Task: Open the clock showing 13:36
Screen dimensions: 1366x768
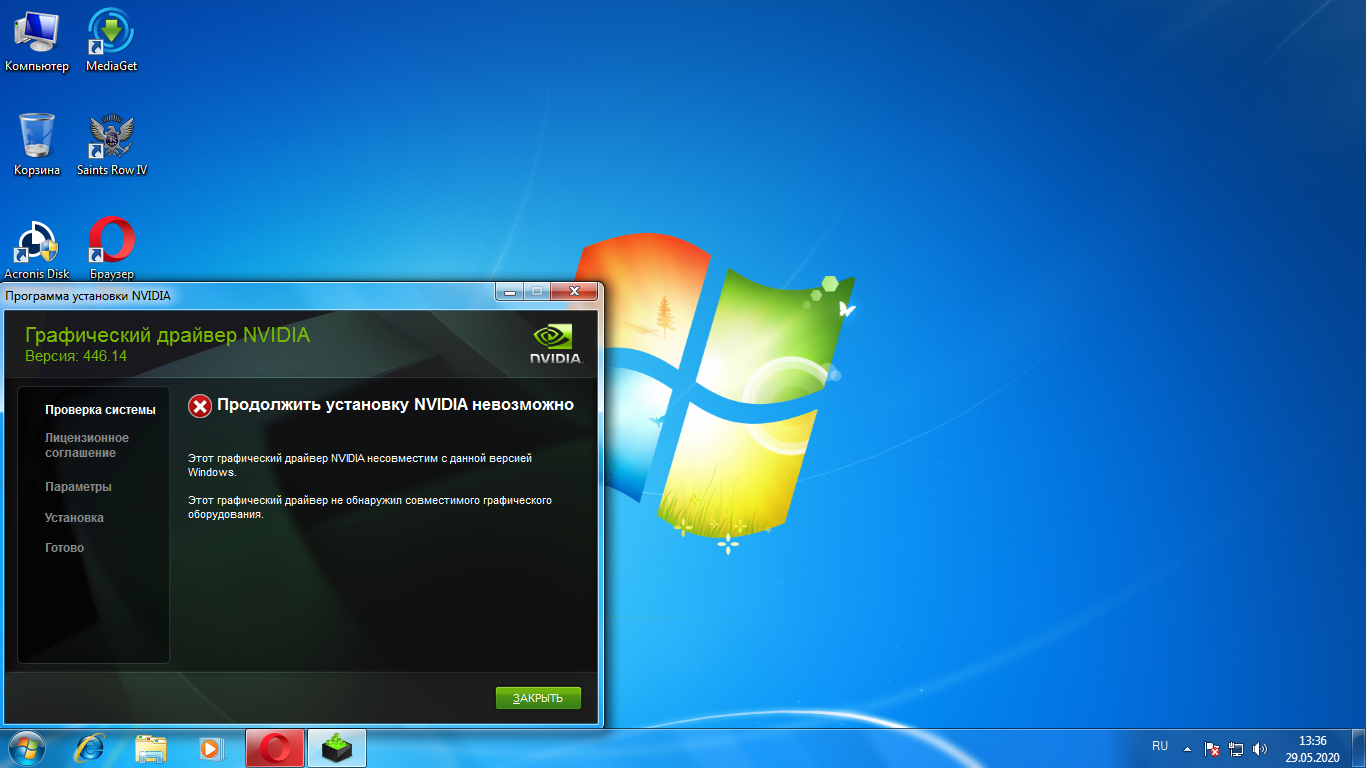Action: tap(1312, 749)
